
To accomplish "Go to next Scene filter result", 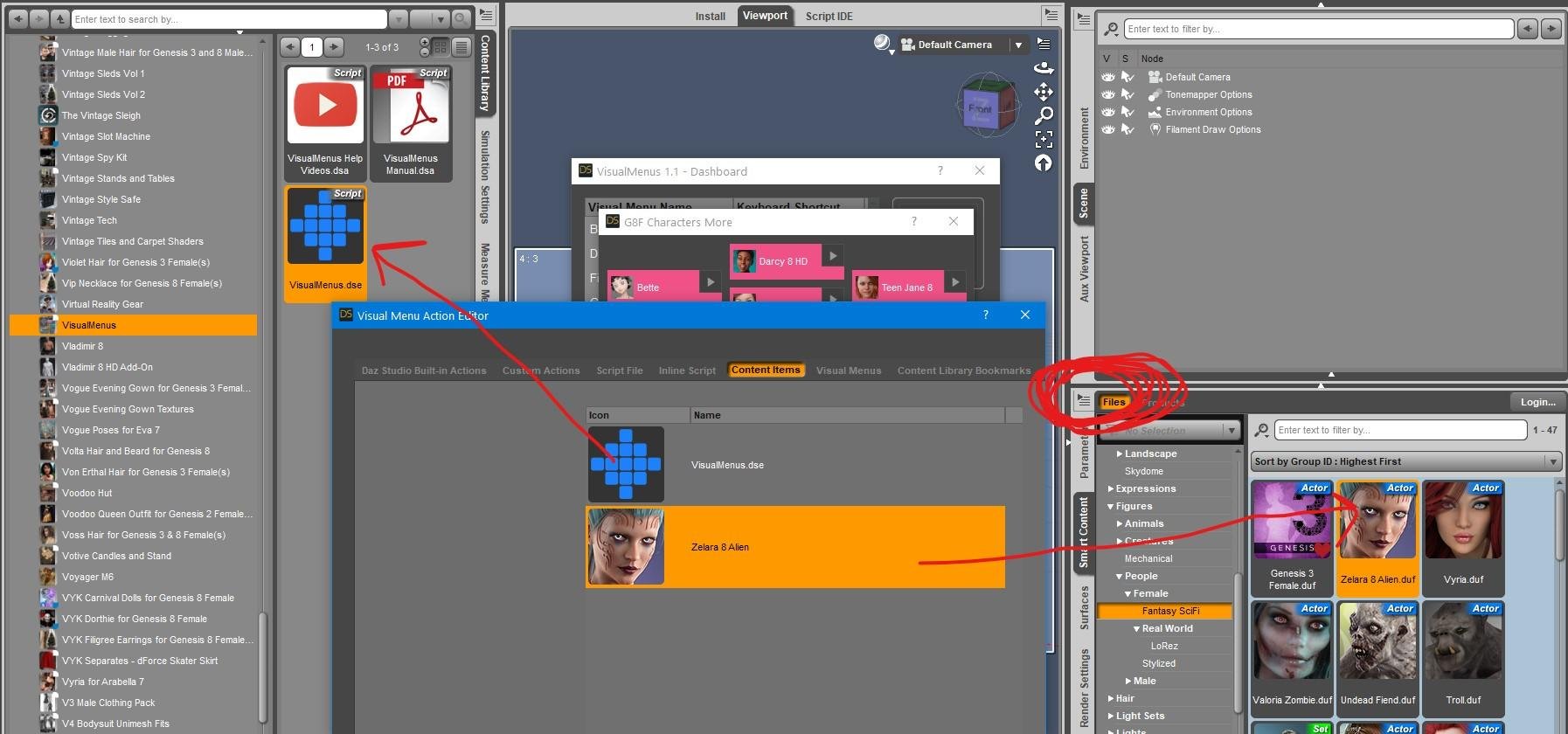I will (1551, 29).
